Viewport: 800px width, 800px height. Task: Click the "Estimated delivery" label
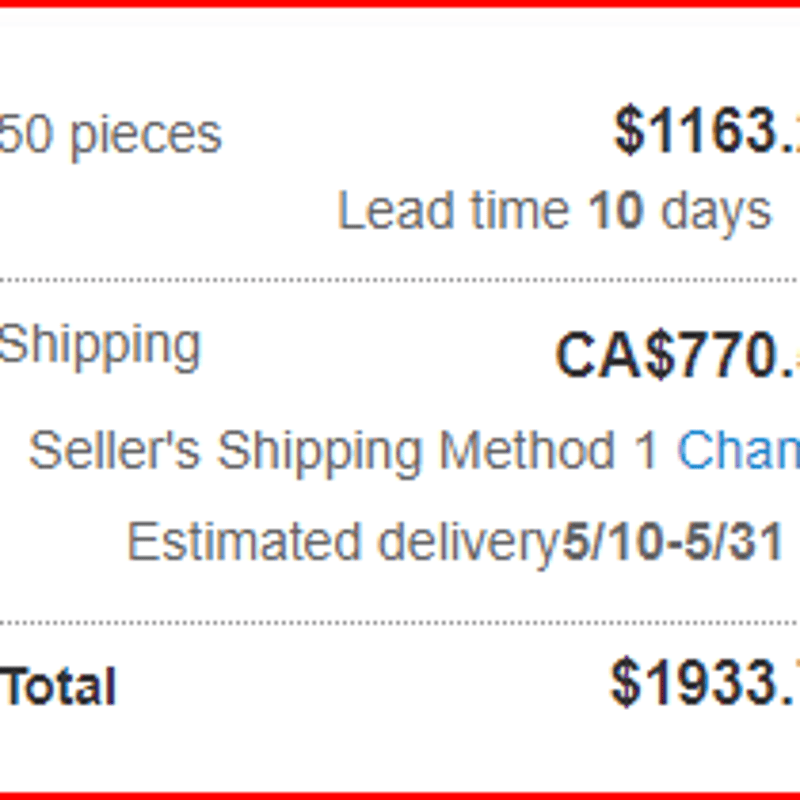click(x=340, y=543)
